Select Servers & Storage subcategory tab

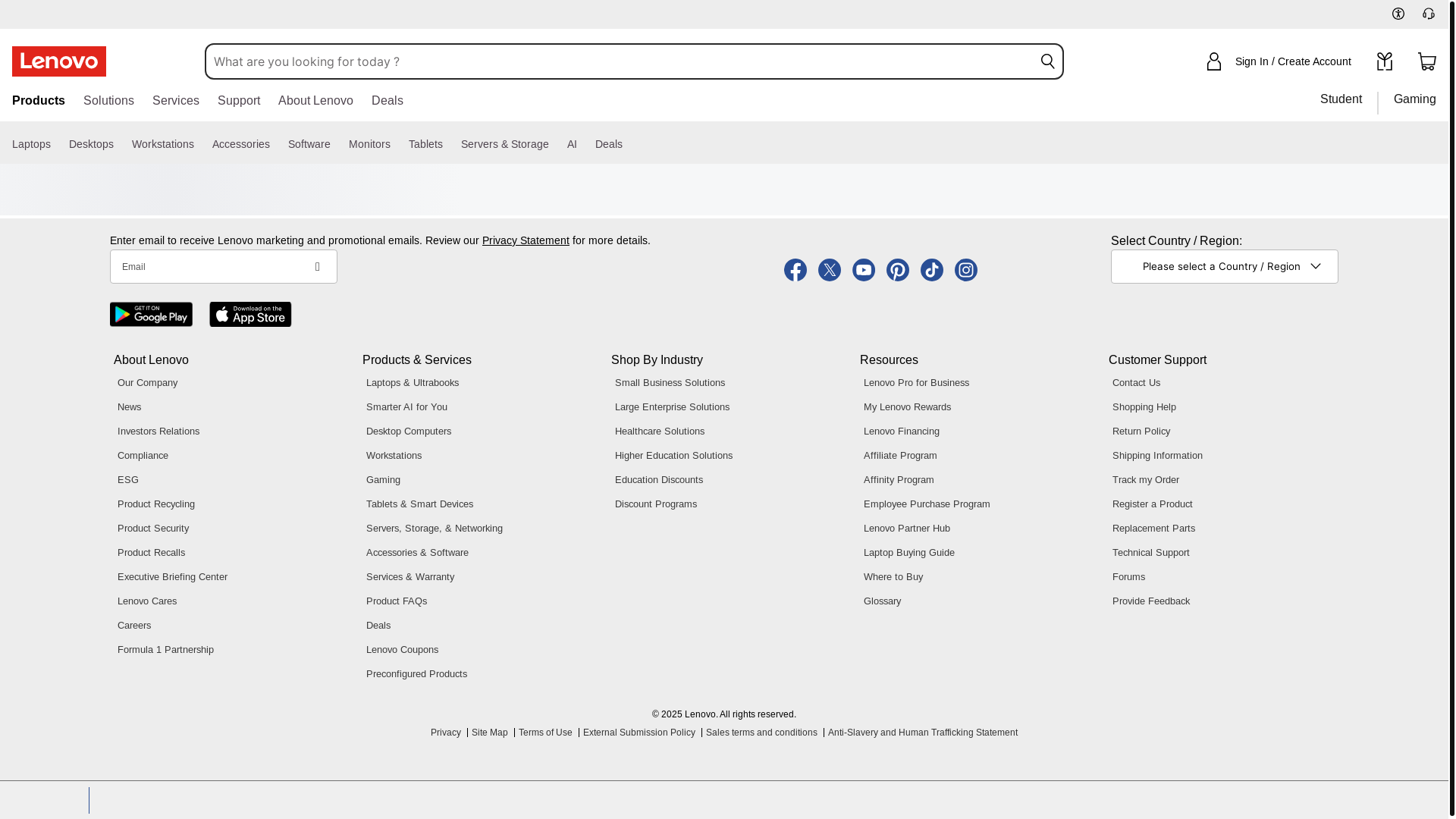(505, 144)
